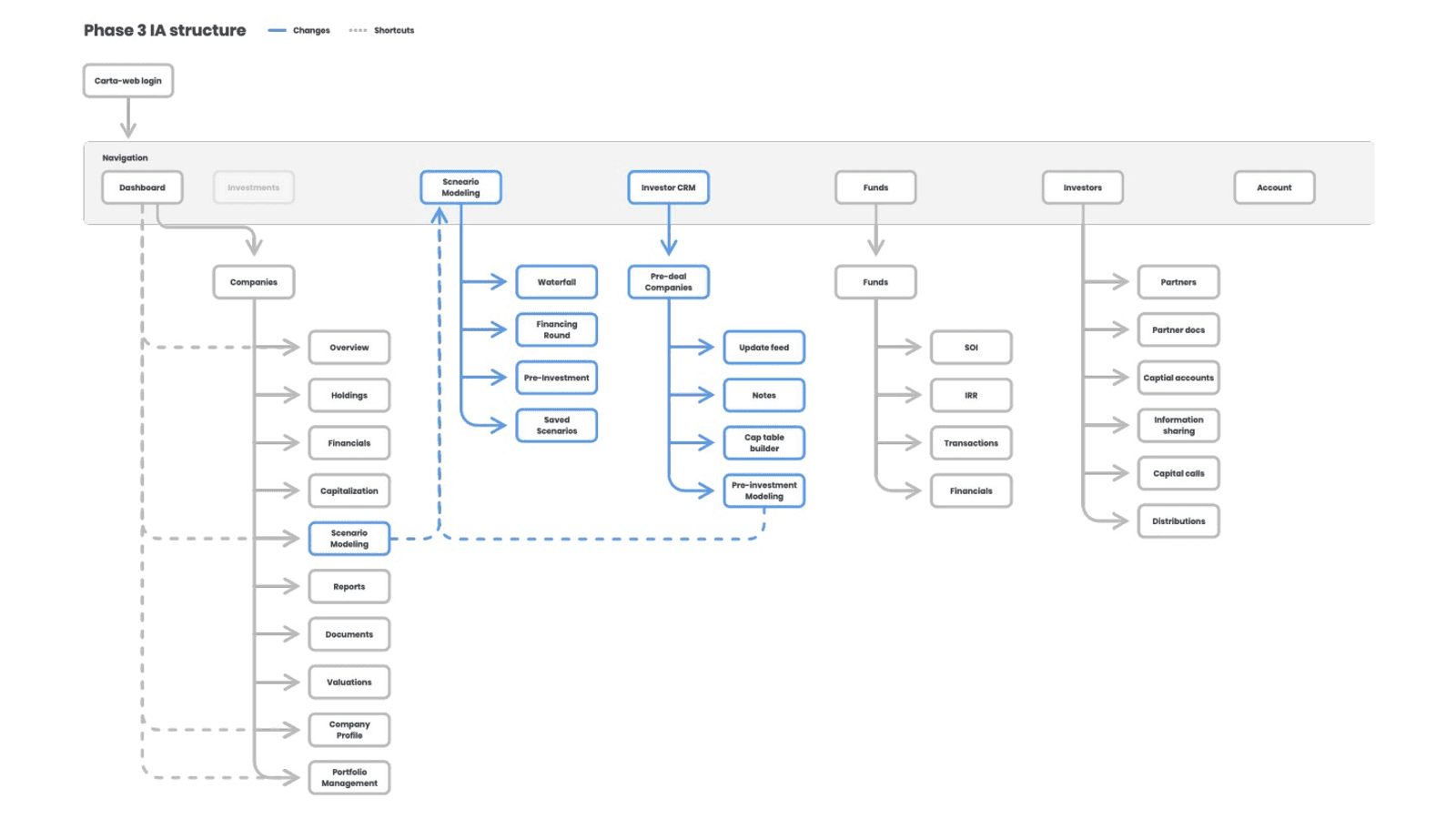Select the Documents node
The image size is (1456, 819).
point(349,634)
